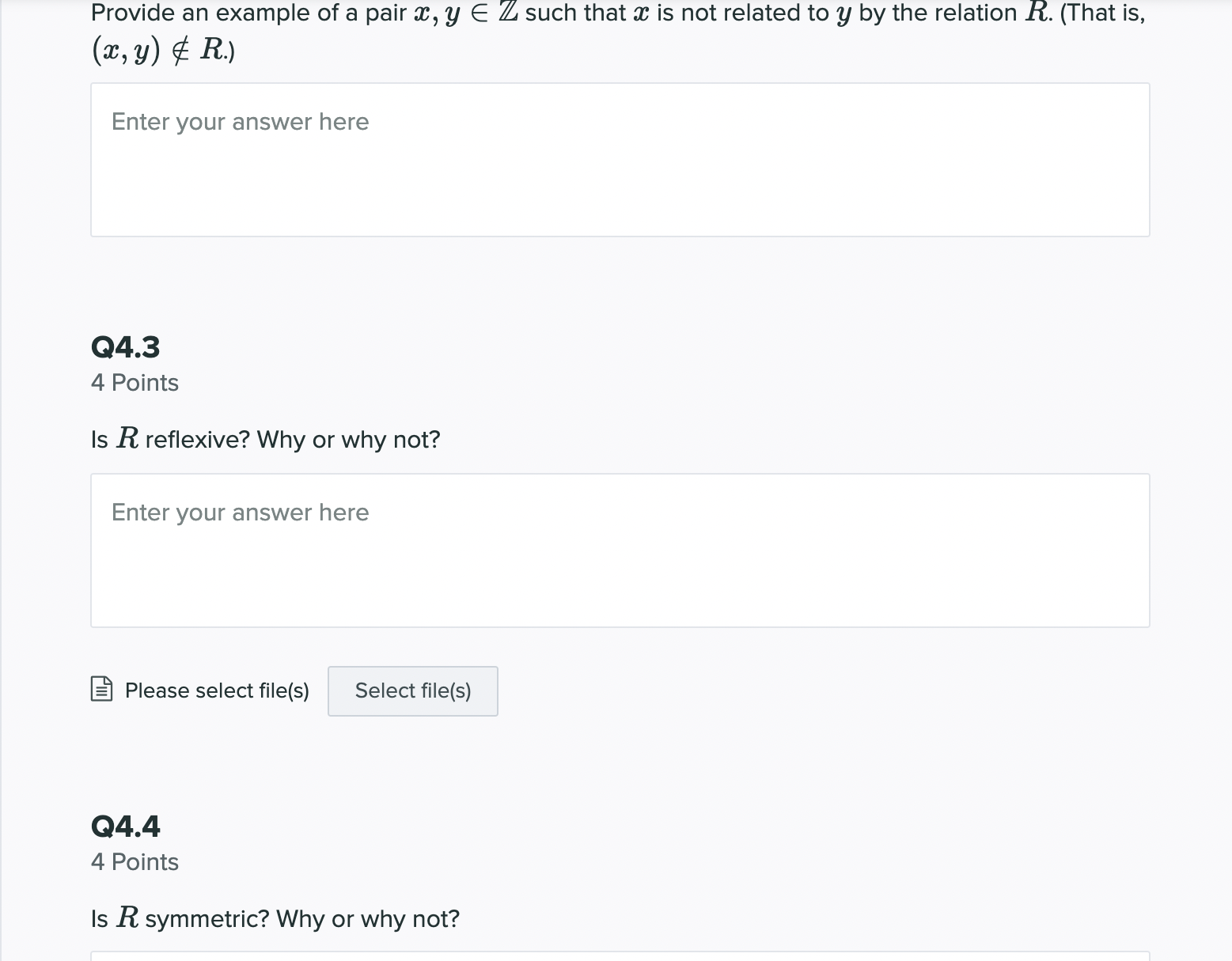Click '4 Points' label under Q4.4
1232x961 pixels.
coord(135,861)
